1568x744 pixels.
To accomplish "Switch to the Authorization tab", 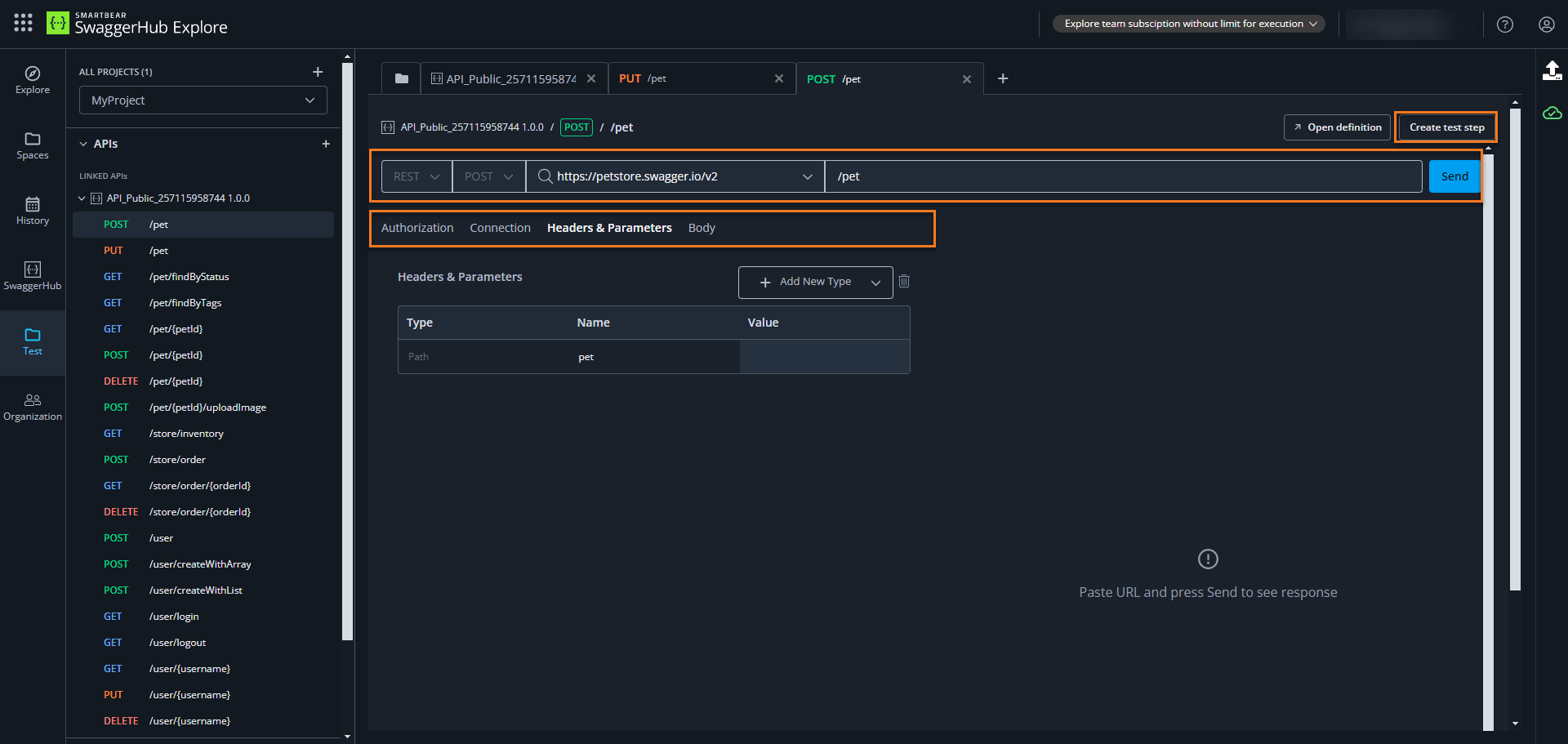I will (417, 228).
